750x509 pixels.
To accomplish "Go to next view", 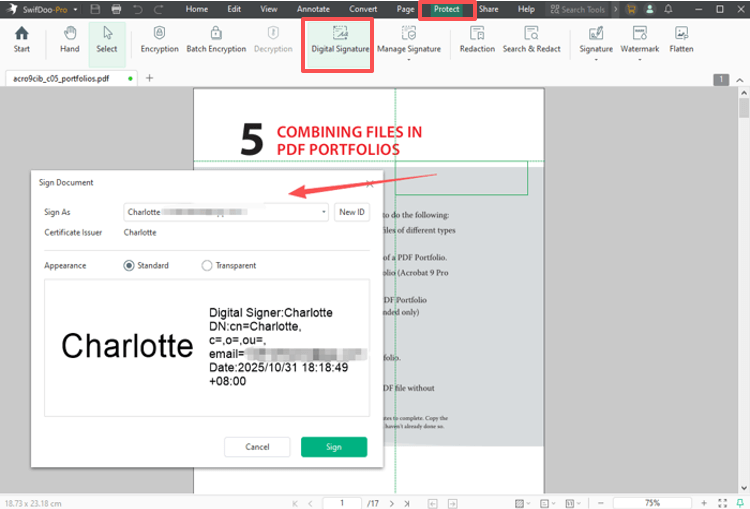I will (x=452, y=503).
